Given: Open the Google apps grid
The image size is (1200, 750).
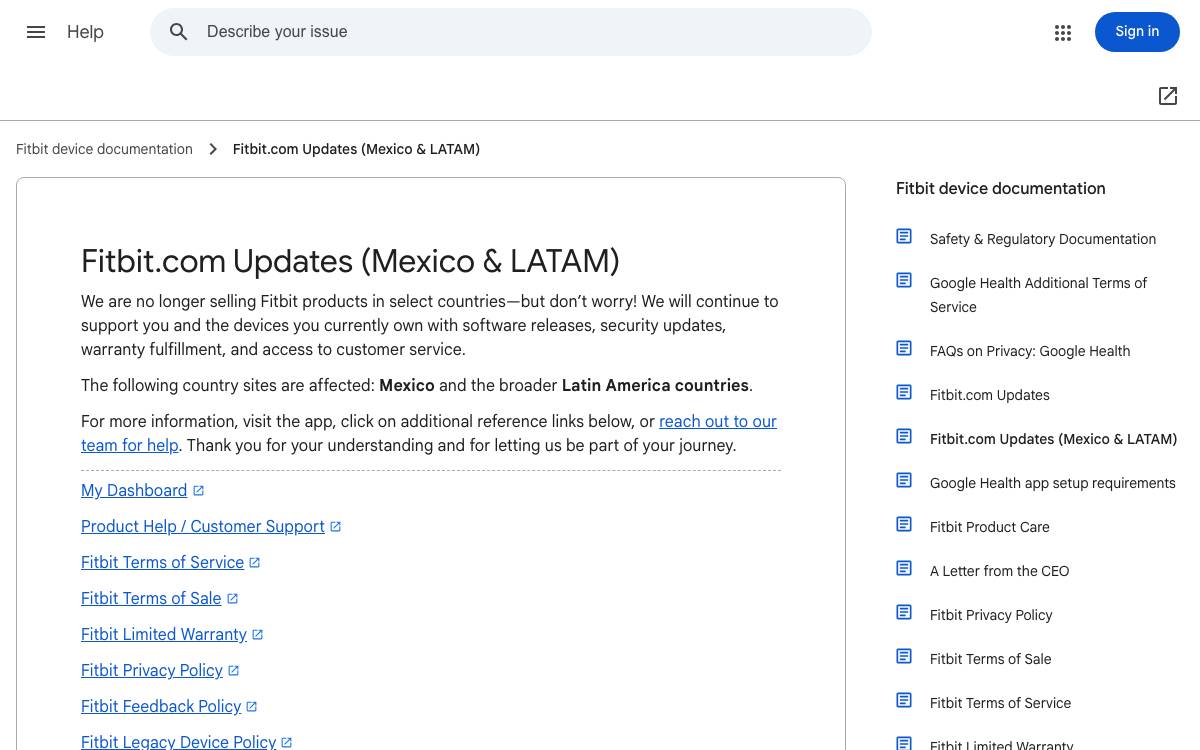Looking at the screenshot, I should [1063, 33].
